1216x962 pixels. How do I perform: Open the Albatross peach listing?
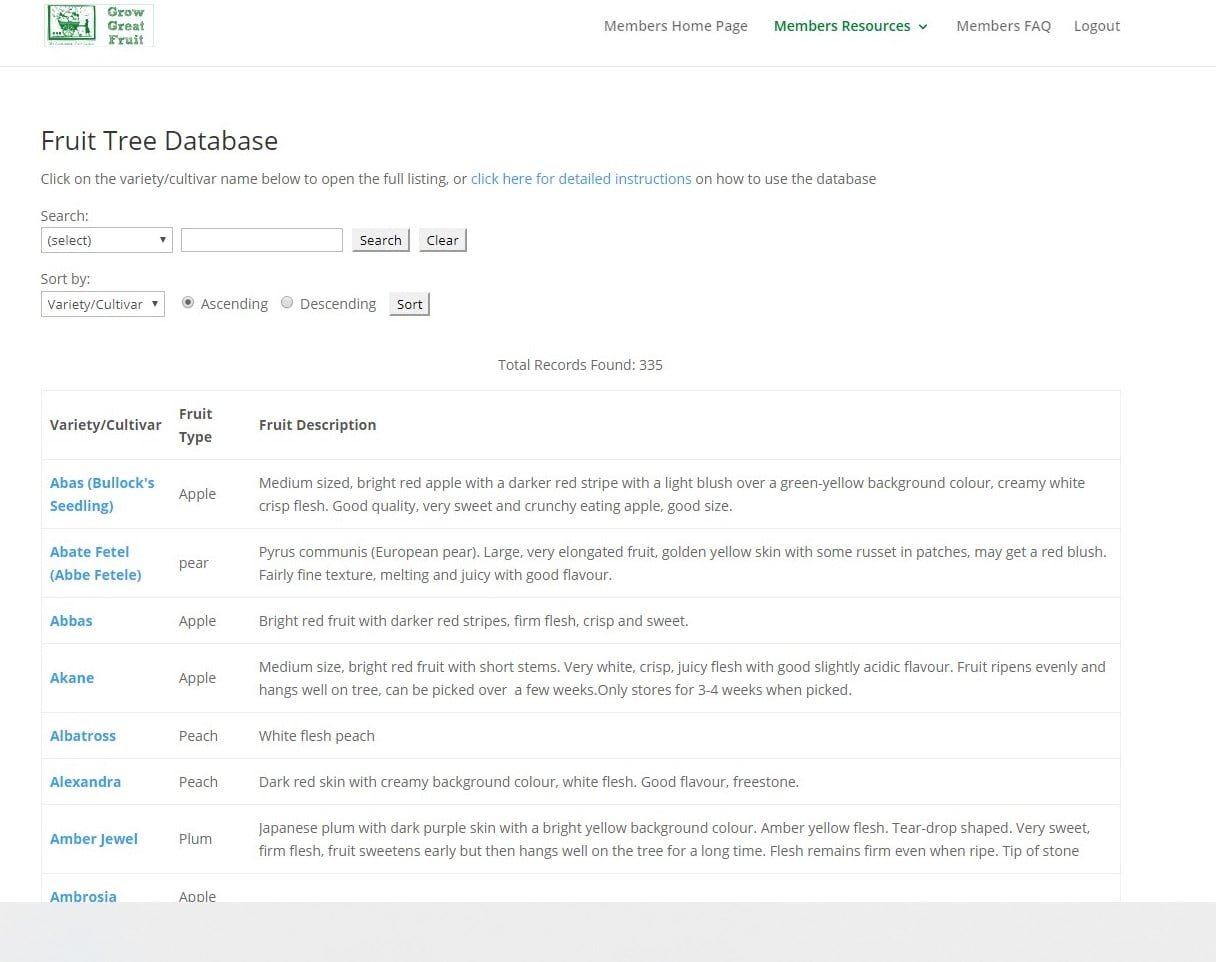click(83, 736)
